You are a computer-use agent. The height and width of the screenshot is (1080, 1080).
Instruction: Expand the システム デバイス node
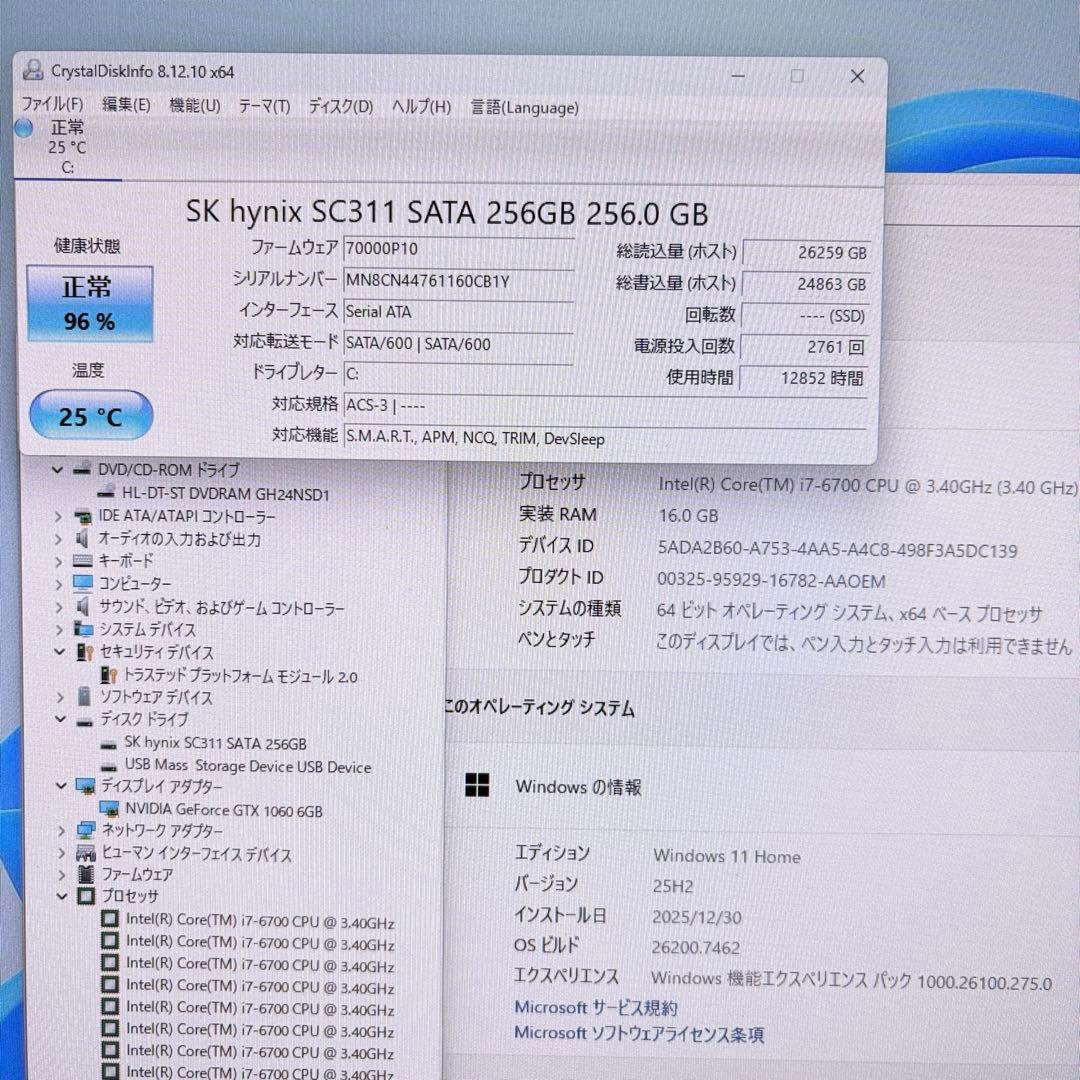coord(59,630)
